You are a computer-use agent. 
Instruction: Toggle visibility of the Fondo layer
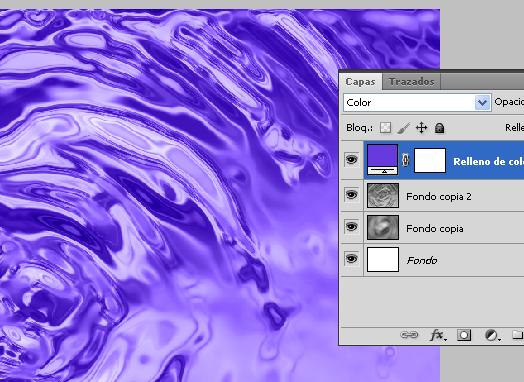pos(351,259)
